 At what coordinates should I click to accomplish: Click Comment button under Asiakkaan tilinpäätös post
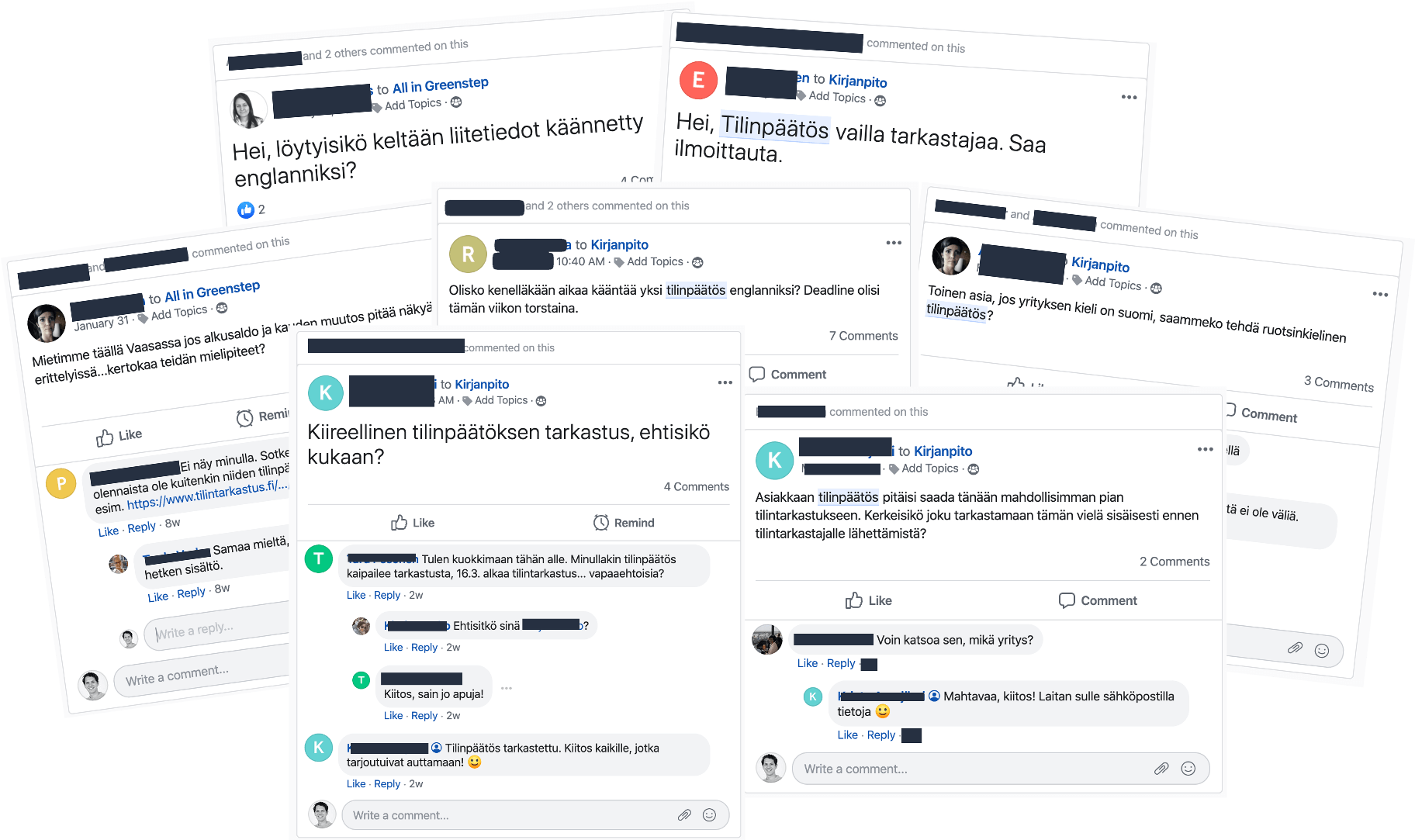[x=1098, y=600]
